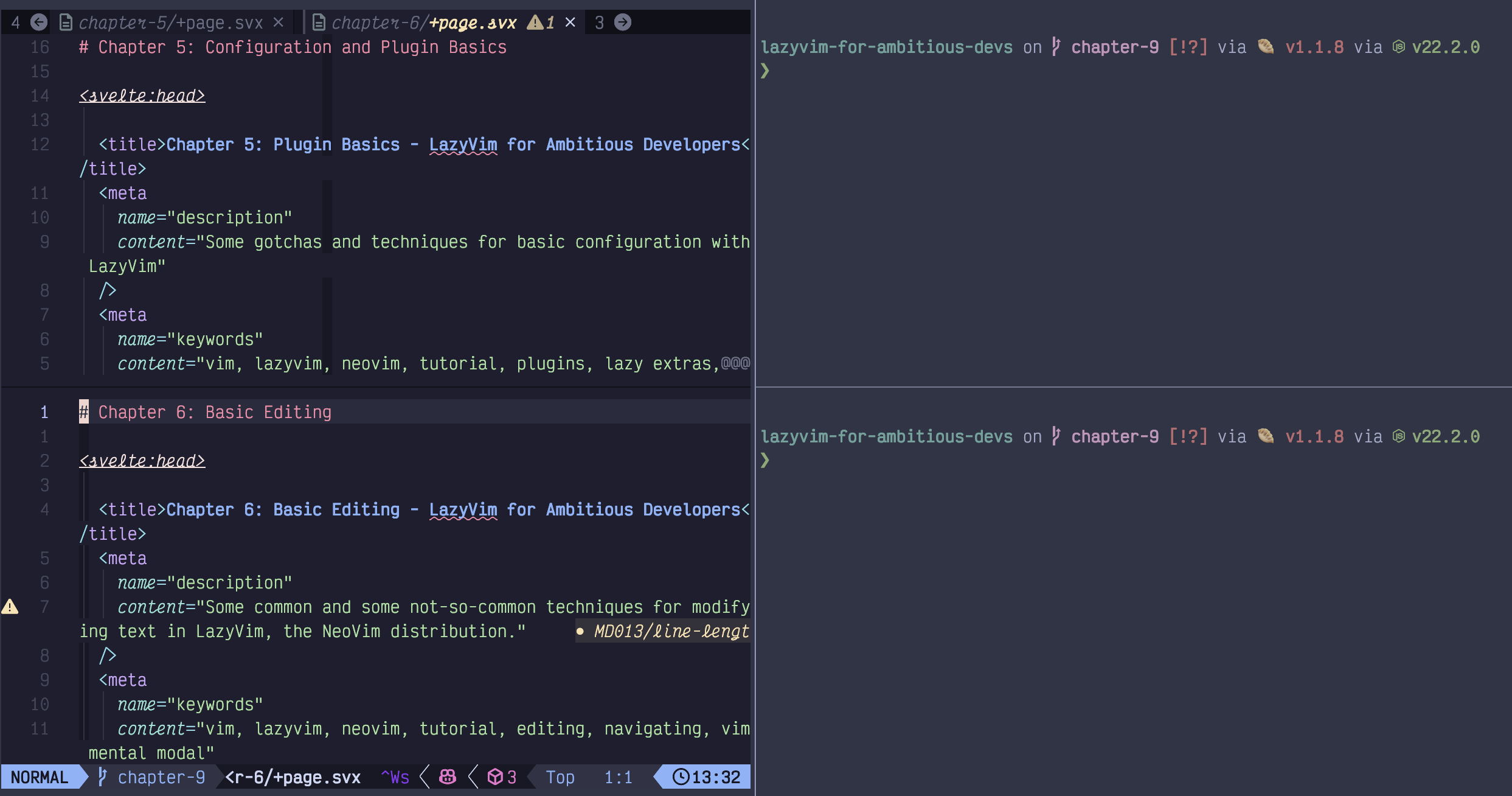The height and width of the screenshot is (796, 1512).
Task: Click v22.2.0 in top terminal prompt
Action: (x=1446, y=47)
